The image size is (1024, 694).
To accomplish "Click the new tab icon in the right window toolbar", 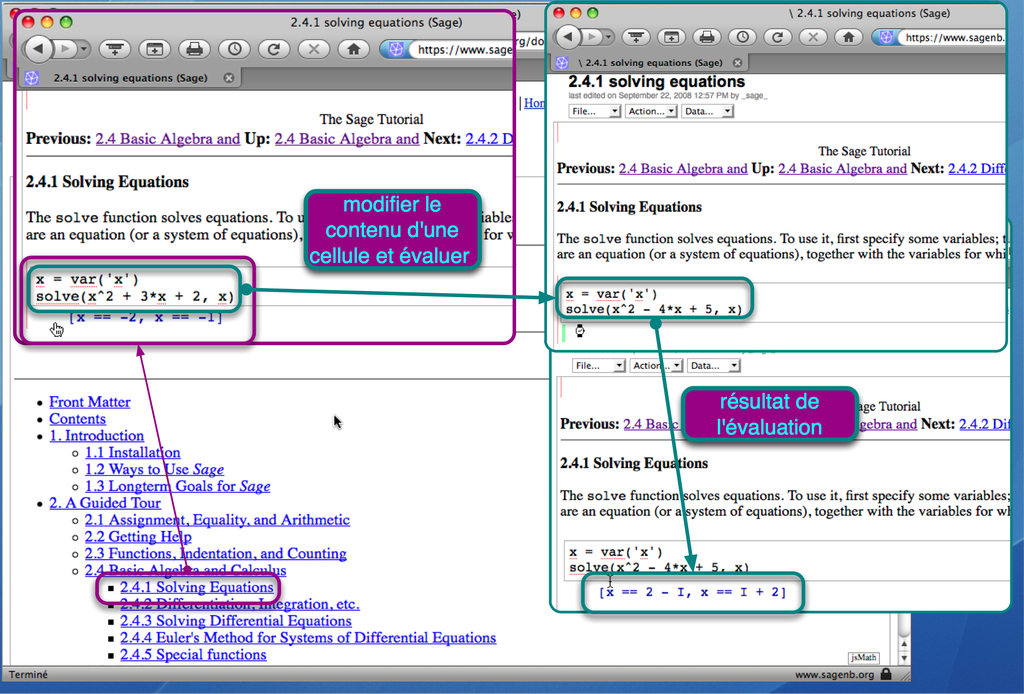I will (671, 37).
